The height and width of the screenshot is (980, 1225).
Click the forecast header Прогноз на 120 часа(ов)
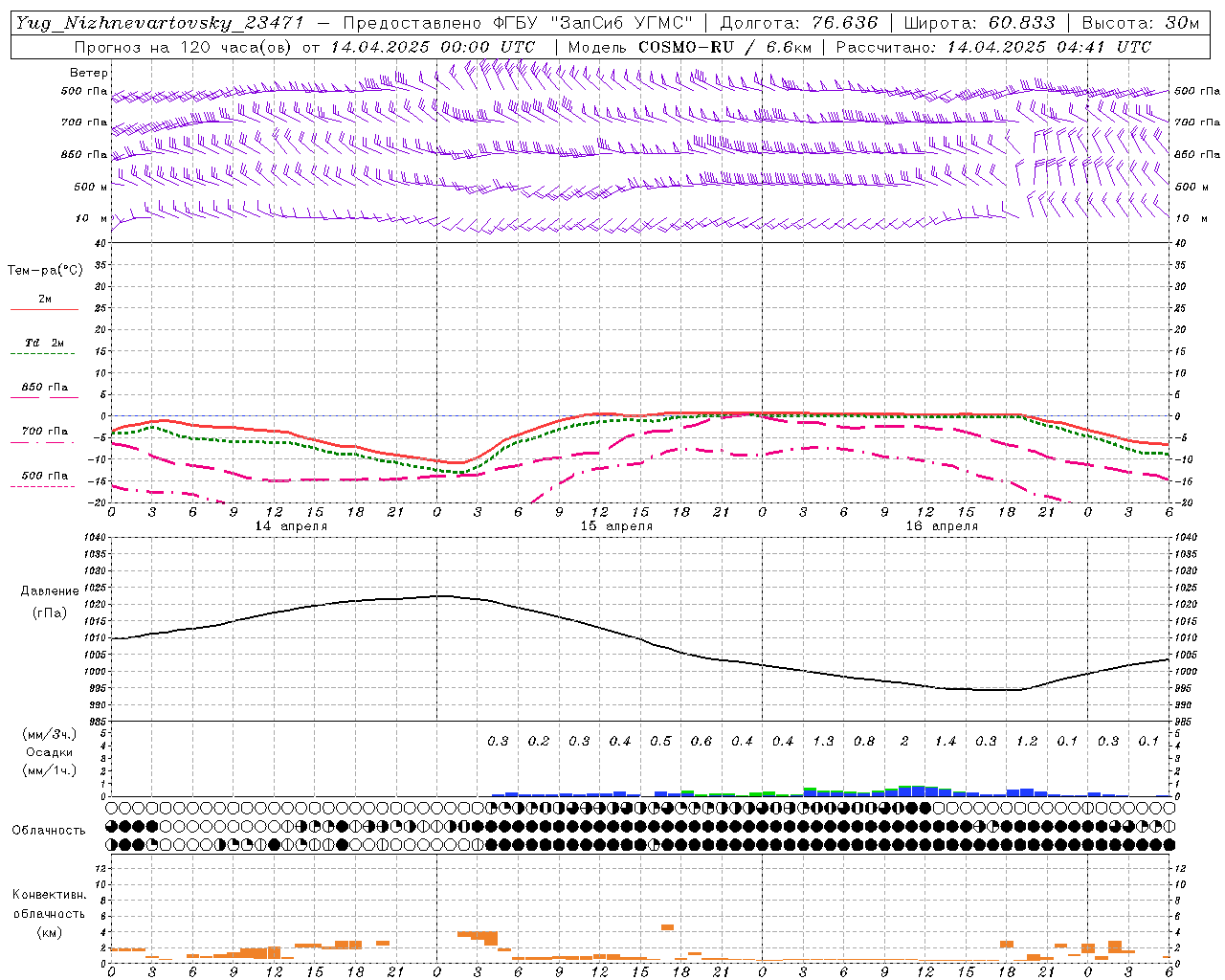click(x=183, y=47)
